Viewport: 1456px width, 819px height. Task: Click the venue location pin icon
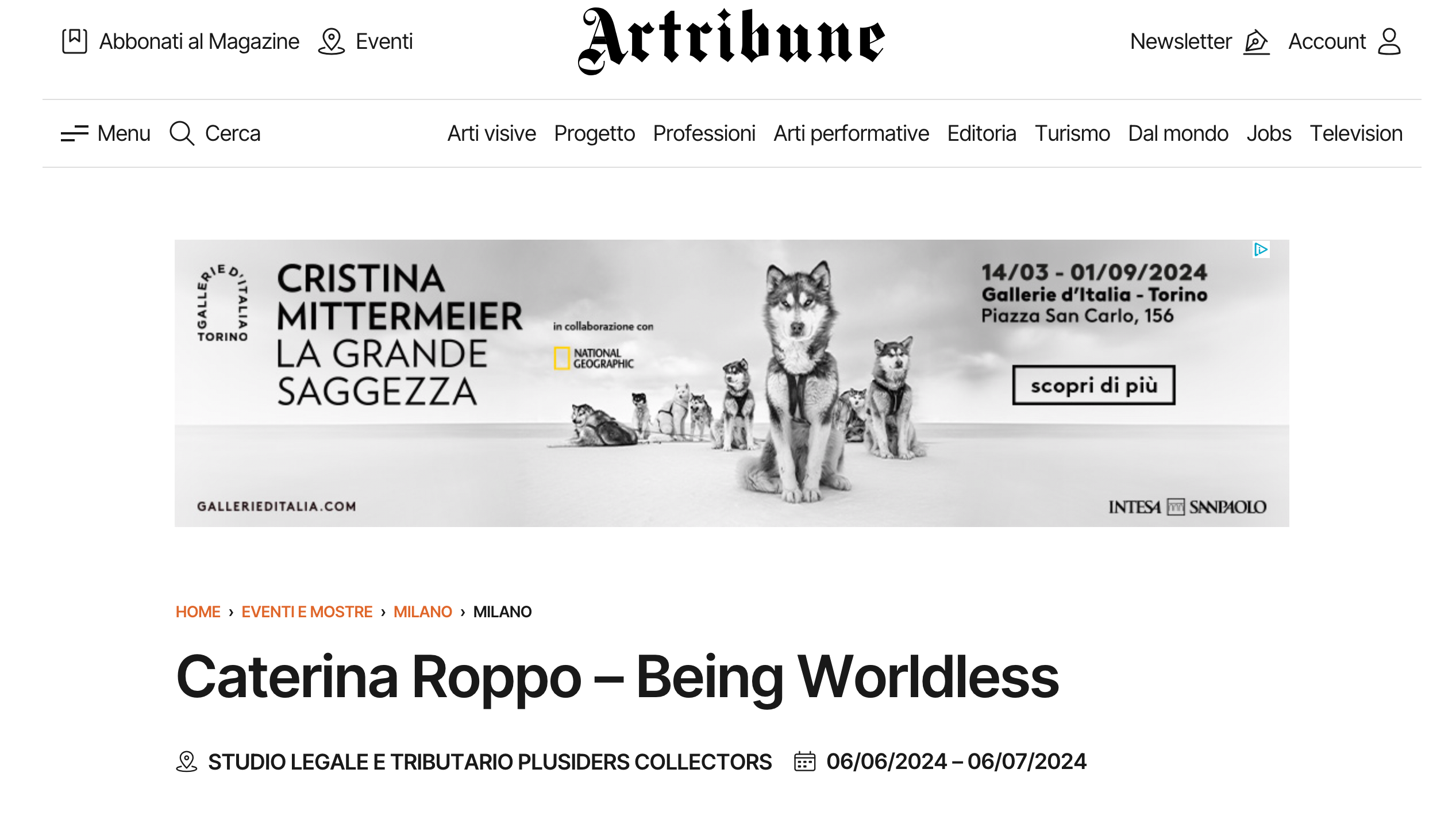pyautogui.click(x=186, y=762)
